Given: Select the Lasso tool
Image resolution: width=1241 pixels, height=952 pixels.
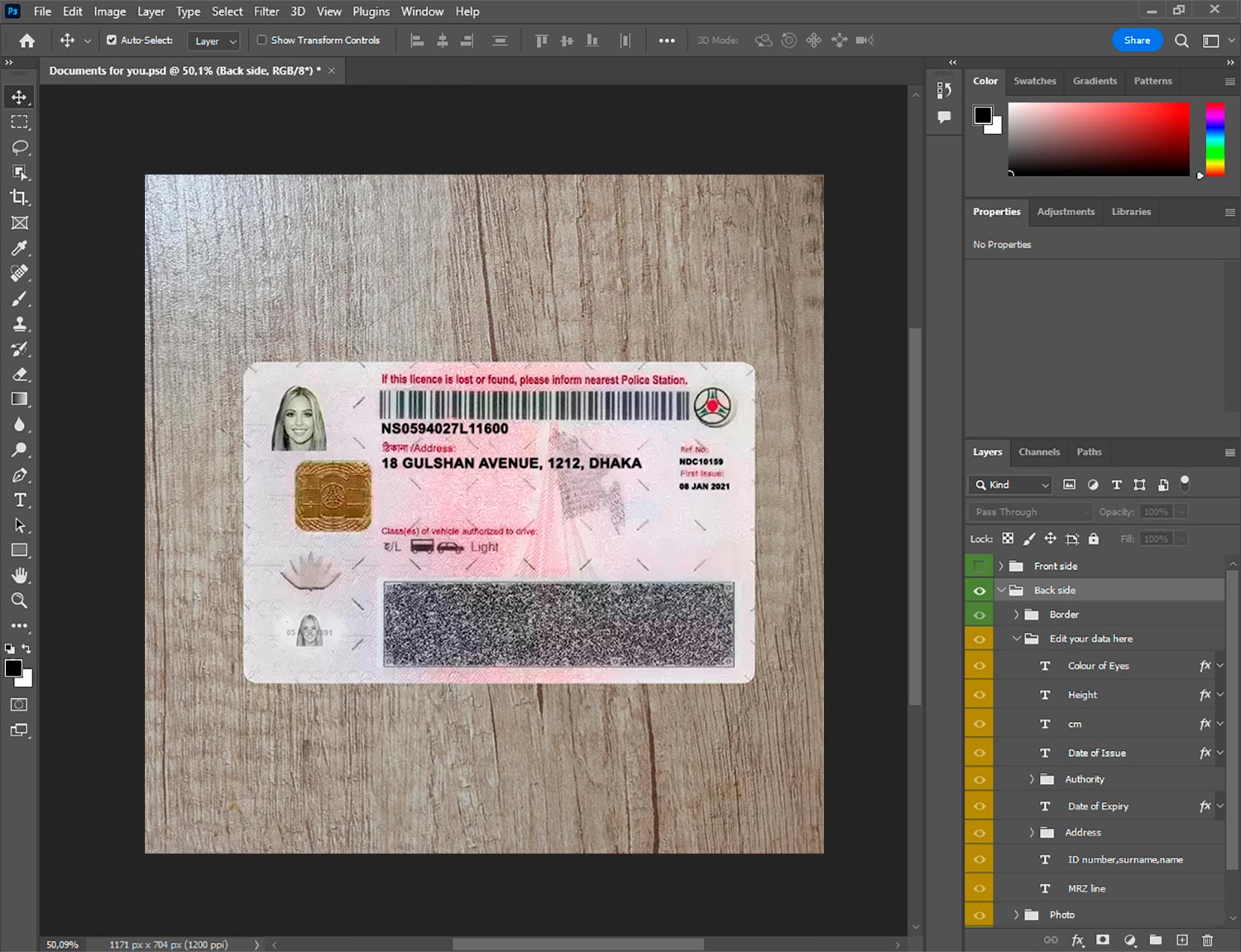Looking at the screenshot, I should click(x=20, y=147).
